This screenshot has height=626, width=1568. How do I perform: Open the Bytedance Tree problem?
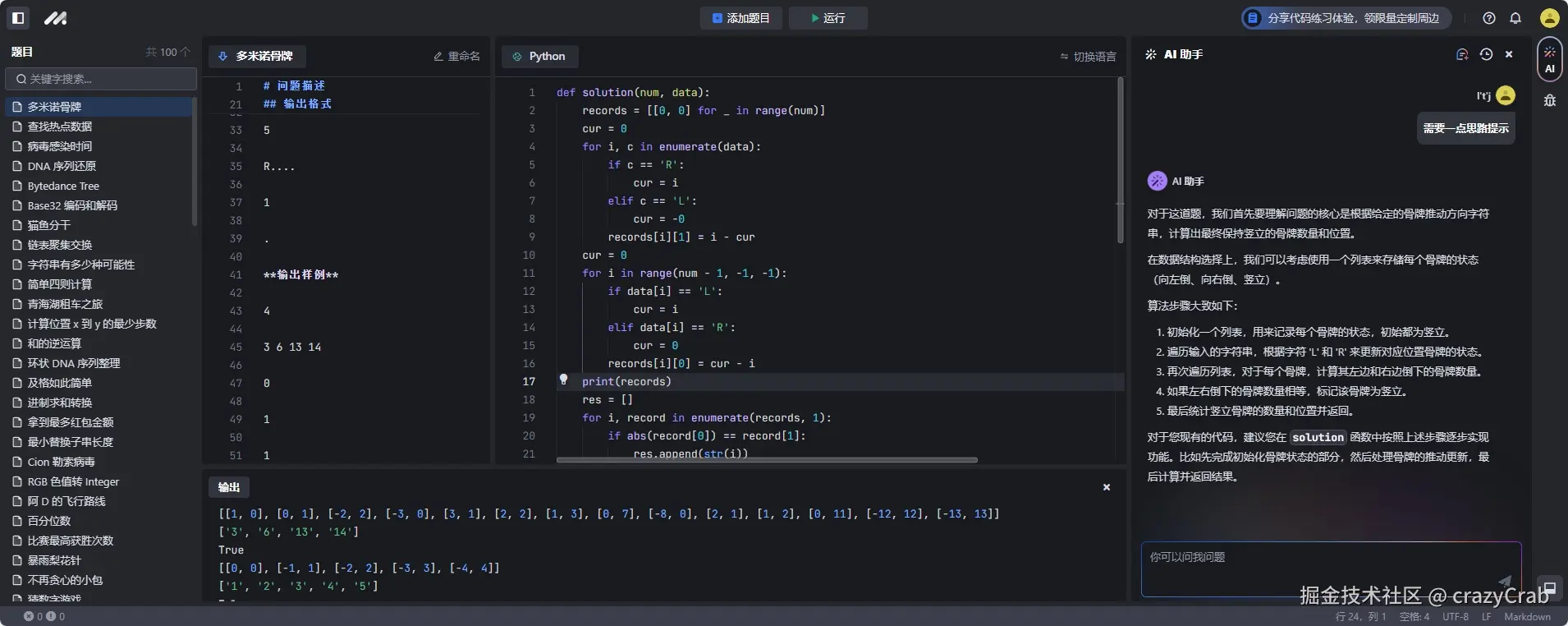tap(63, 186)
